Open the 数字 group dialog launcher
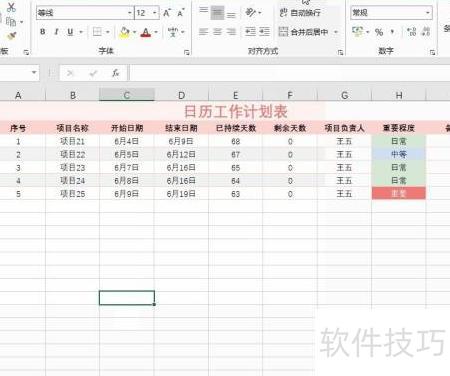Screen dimensions: 450x376 [x=432, y=52]
